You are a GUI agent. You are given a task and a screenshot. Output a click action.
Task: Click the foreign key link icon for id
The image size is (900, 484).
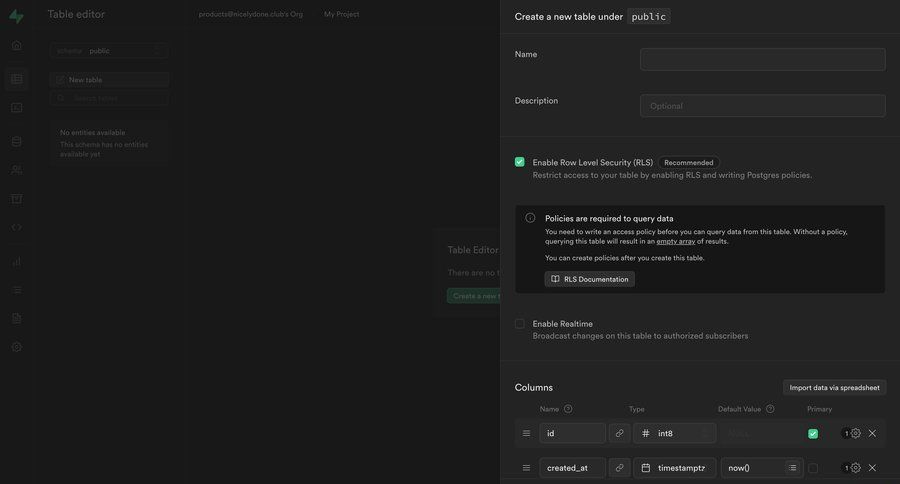click(619, 433)
